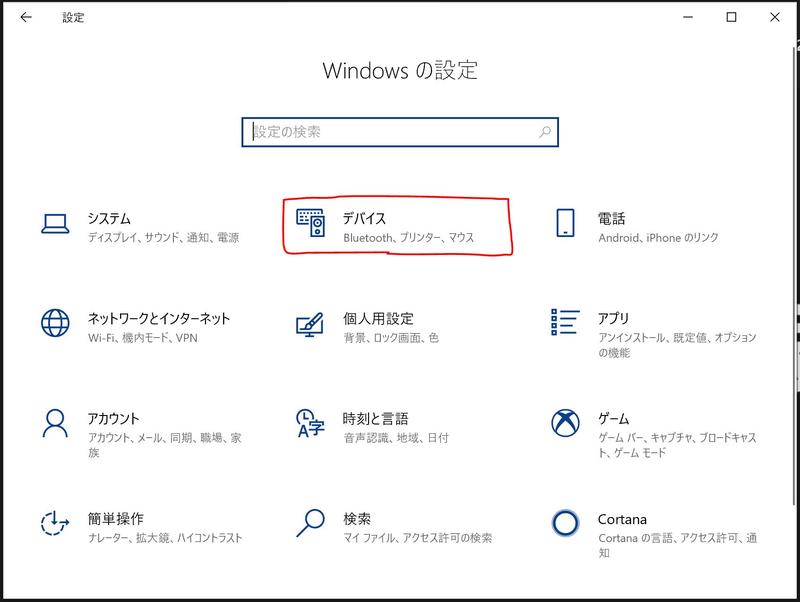The width and height of the screenshot is (800, 602).
Task: Click the '音声認識、地域、日付' description
Action: [396, 438]
